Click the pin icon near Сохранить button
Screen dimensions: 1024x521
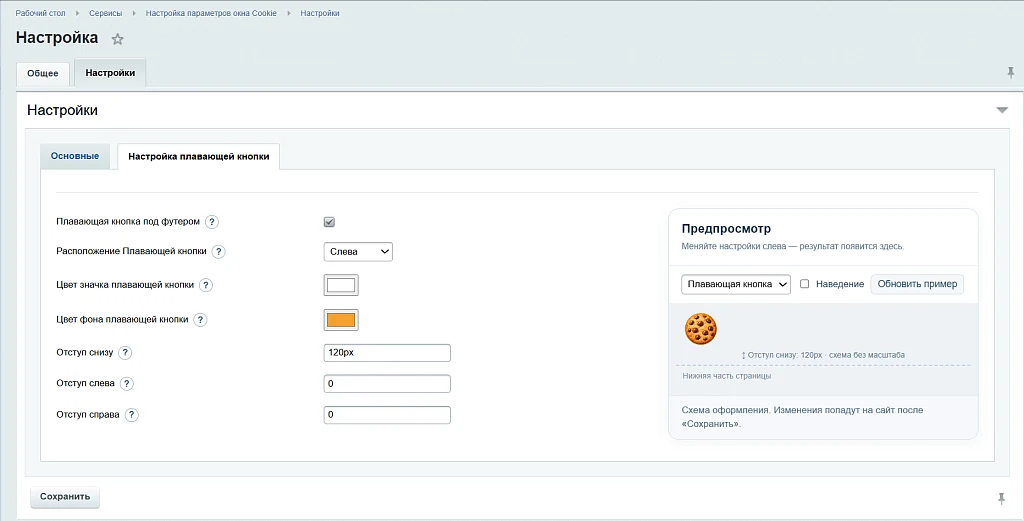click(x=1001, y=499)
